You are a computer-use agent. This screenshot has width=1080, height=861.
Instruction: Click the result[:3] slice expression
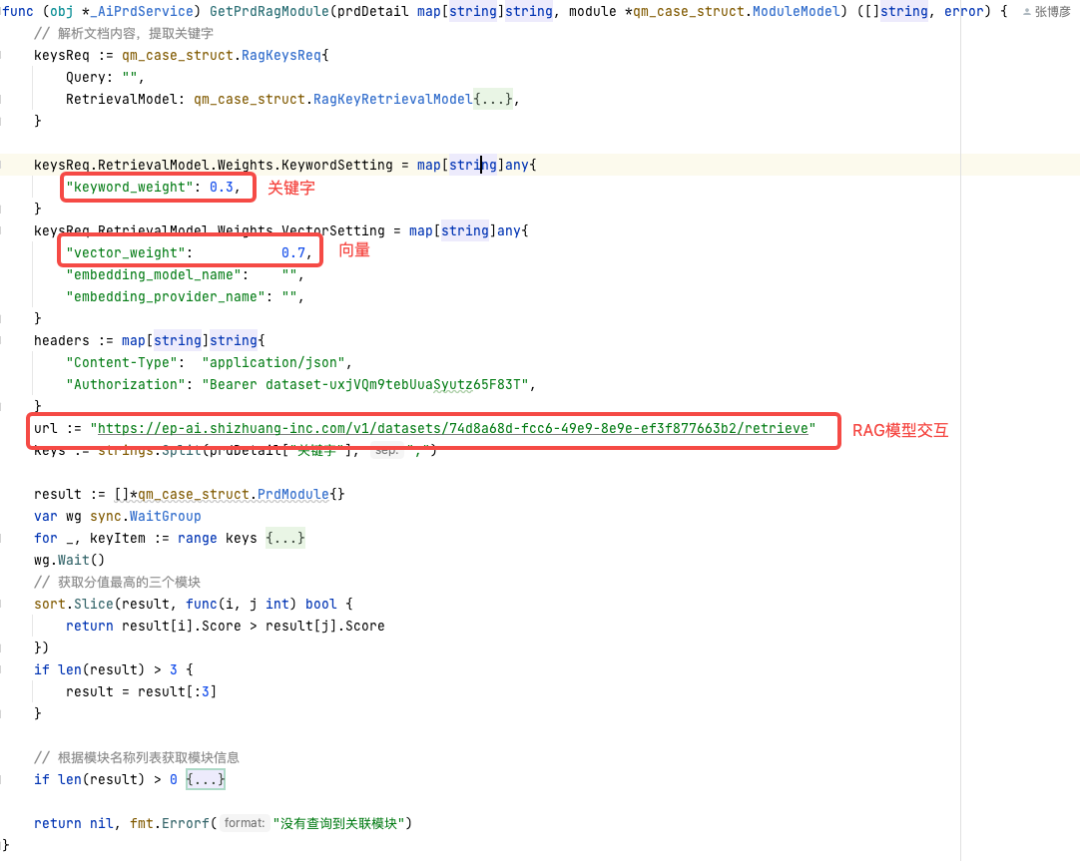177,692
